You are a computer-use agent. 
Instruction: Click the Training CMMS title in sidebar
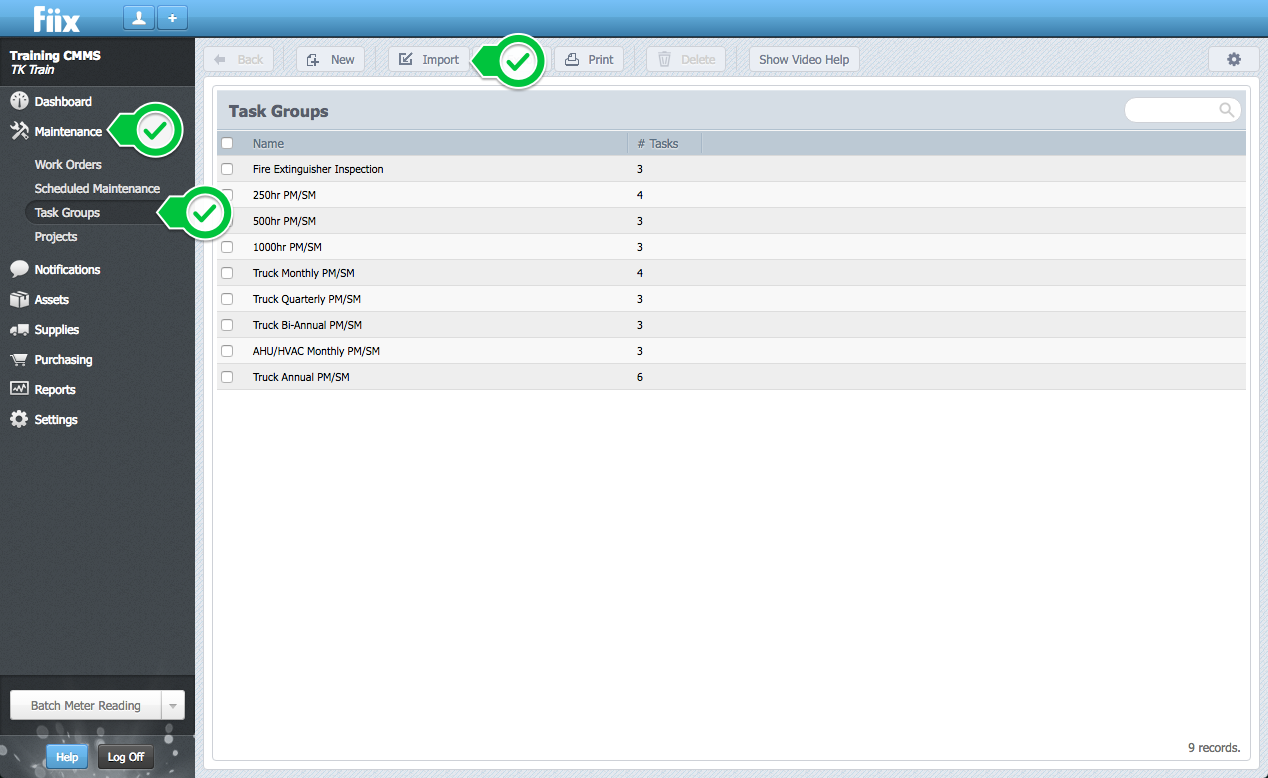pos(55,56)
